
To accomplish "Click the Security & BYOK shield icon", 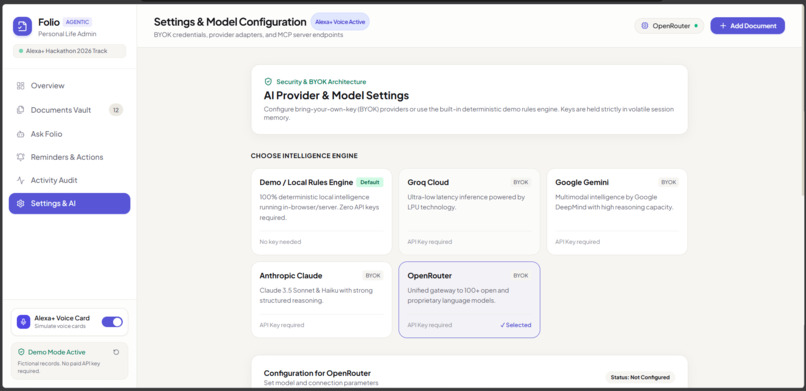I will (x=268, y=82).
